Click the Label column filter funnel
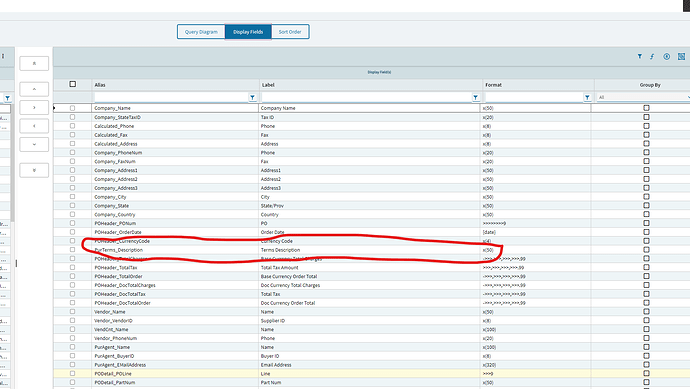The height and width of the screenshot is (389, 690). [475, 97]
